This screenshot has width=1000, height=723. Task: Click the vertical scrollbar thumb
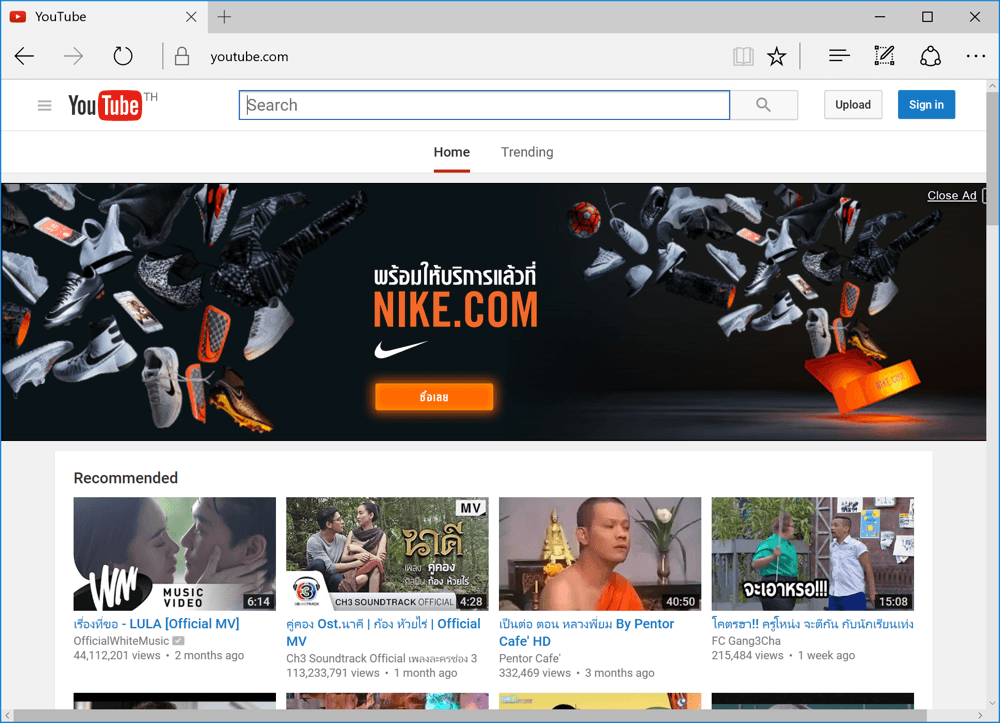(992, 158)
